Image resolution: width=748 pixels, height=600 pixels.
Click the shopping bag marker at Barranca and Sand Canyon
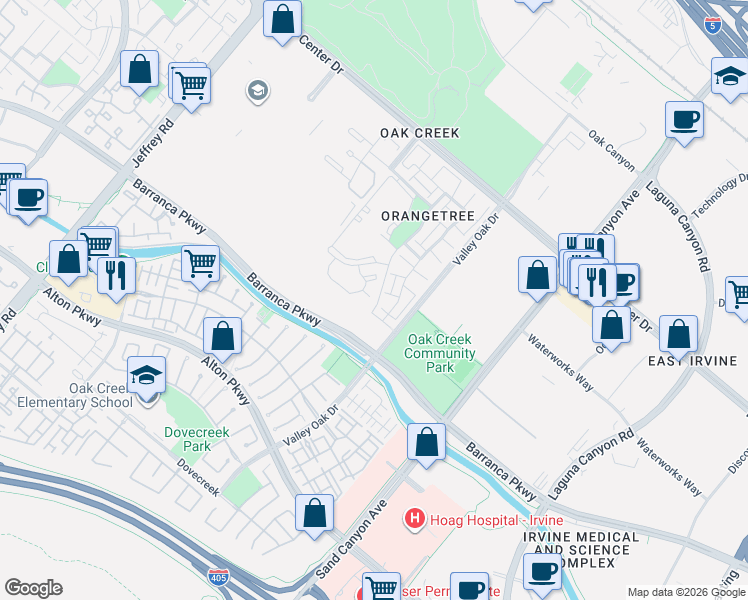click(426, 443)
